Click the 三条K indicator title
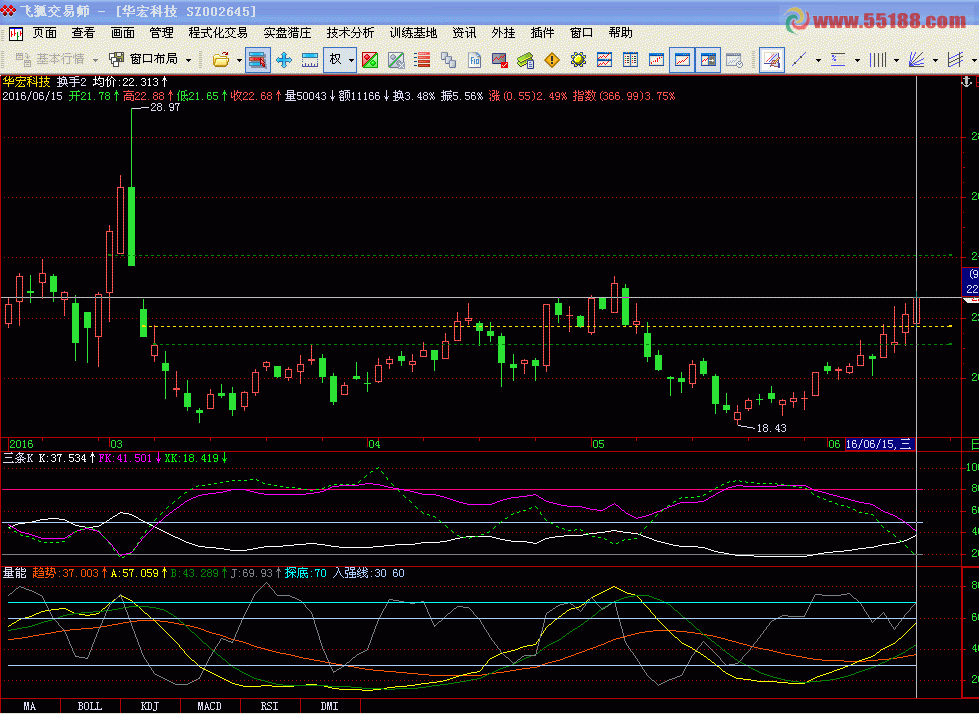The height and width of the screenshot is (714, 979). tap(18, 458)
